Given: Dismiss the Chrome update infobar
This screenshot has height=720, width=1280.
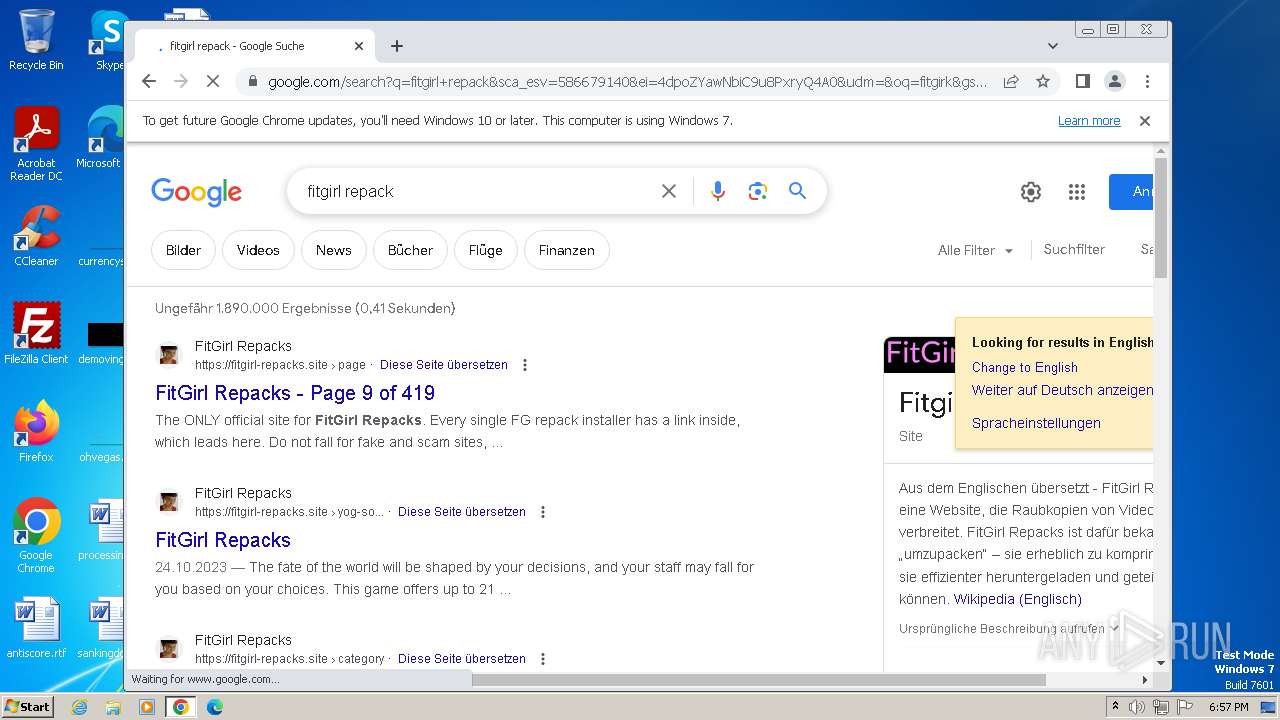Looking at the screenshot, I should click(1145, 120).
